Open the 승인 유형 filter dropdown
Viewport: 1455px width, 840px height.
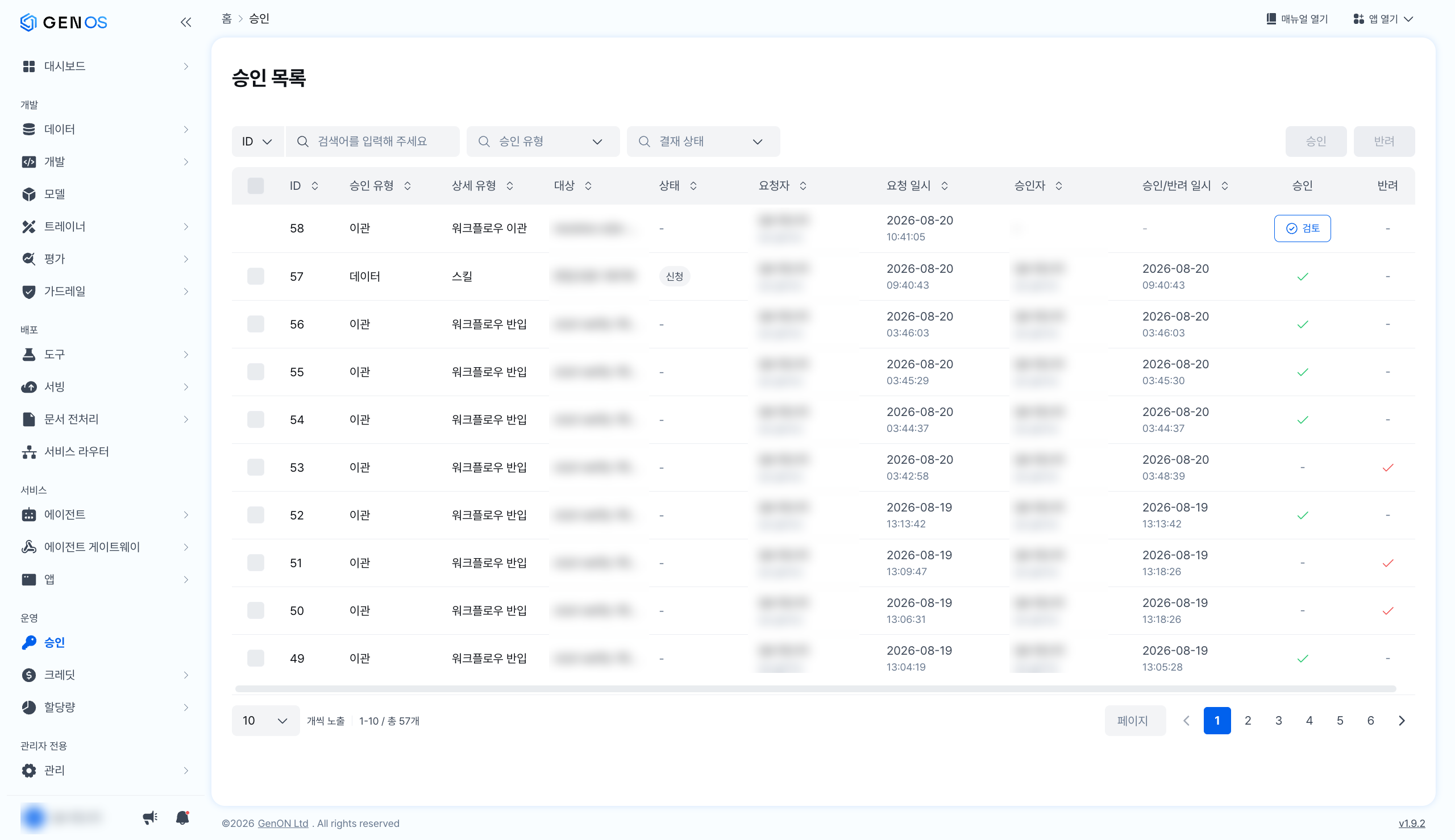click(x=543, y=142)
